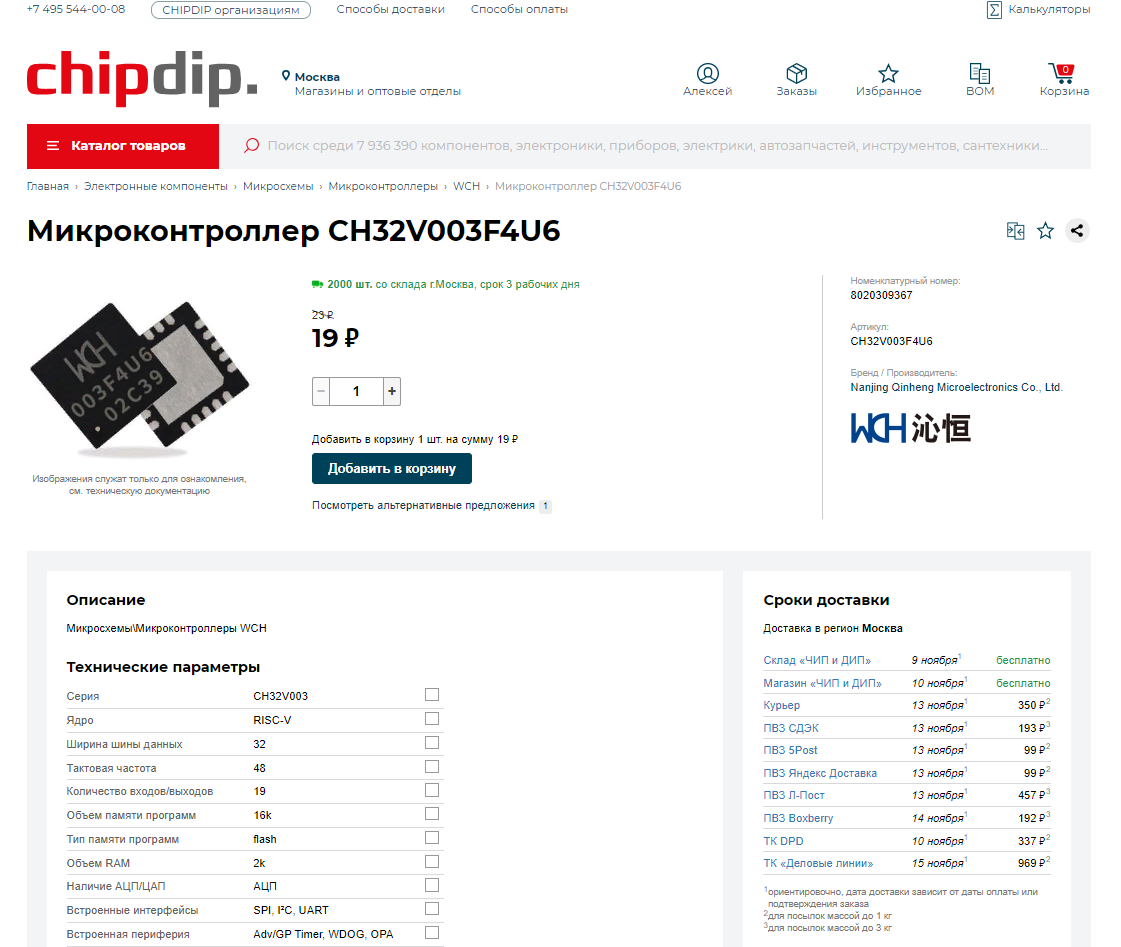
Task: Open the Каталог товаров menu
Action: tap(123, 146)
